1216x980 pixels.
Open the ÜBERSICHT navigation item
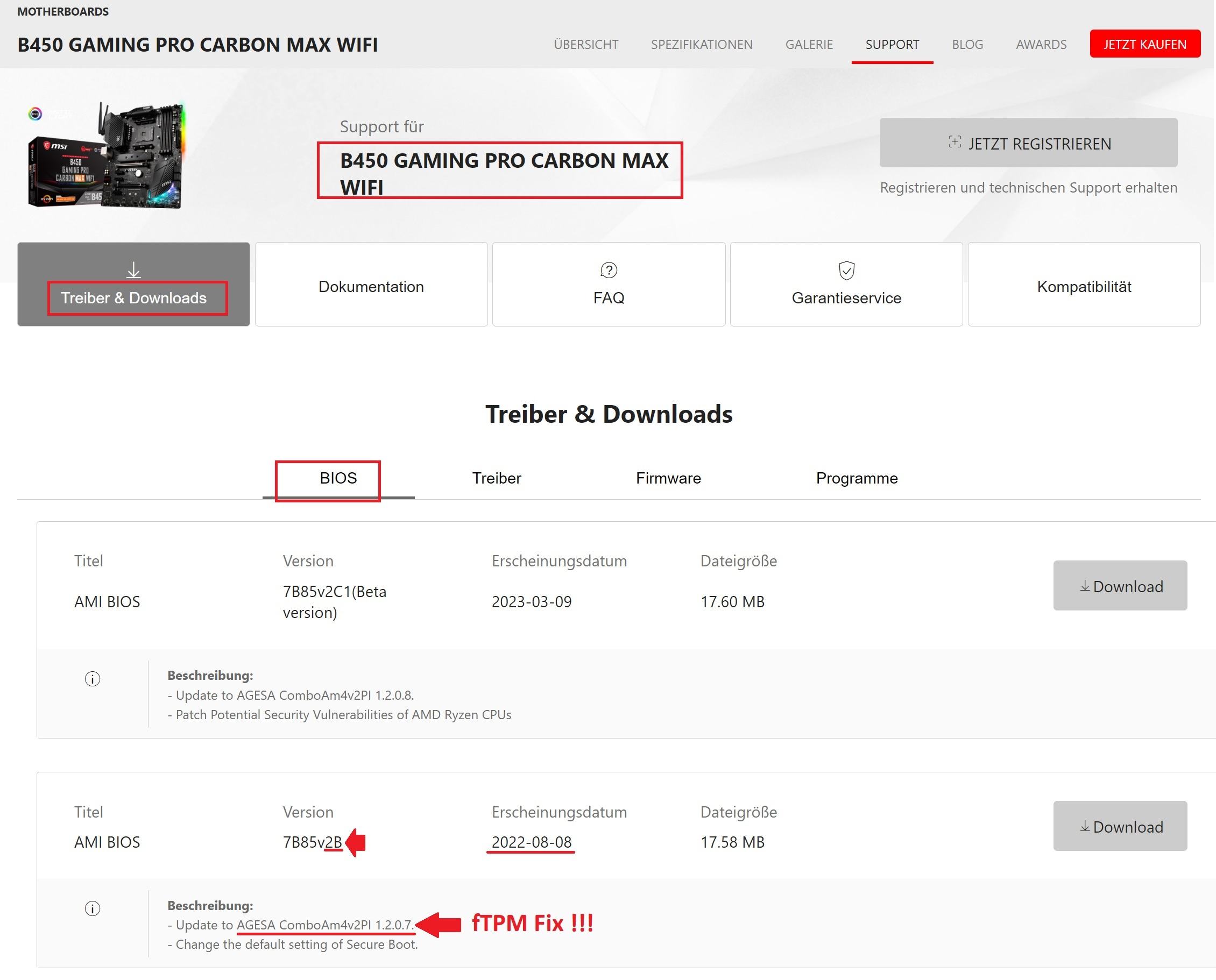point(586,45)
